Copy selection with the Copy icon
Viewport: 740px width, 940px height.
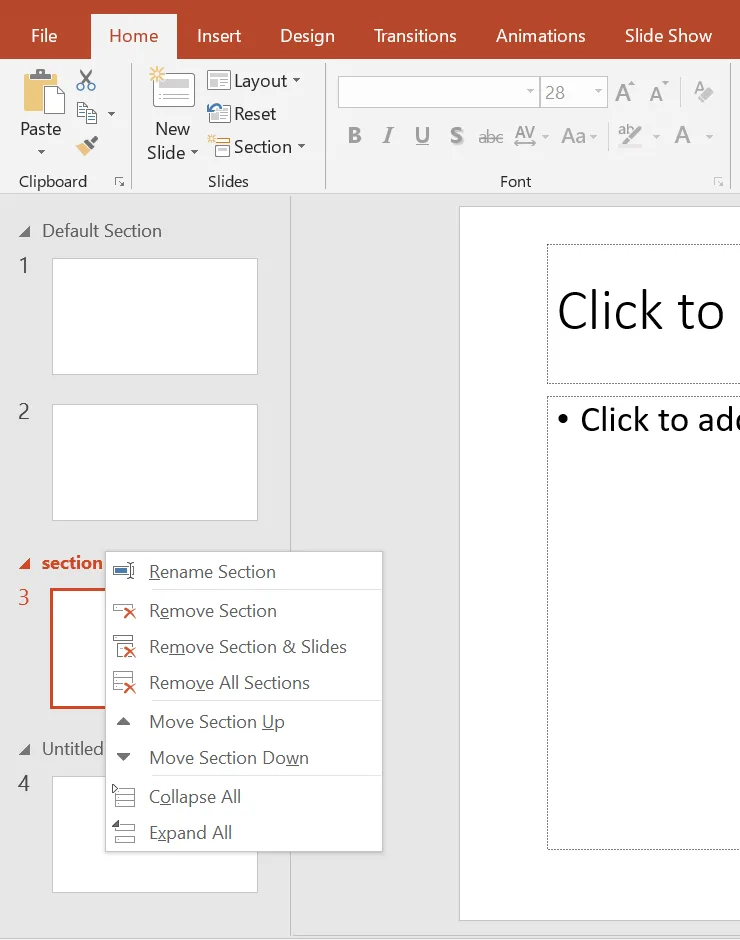click(87, 113)
